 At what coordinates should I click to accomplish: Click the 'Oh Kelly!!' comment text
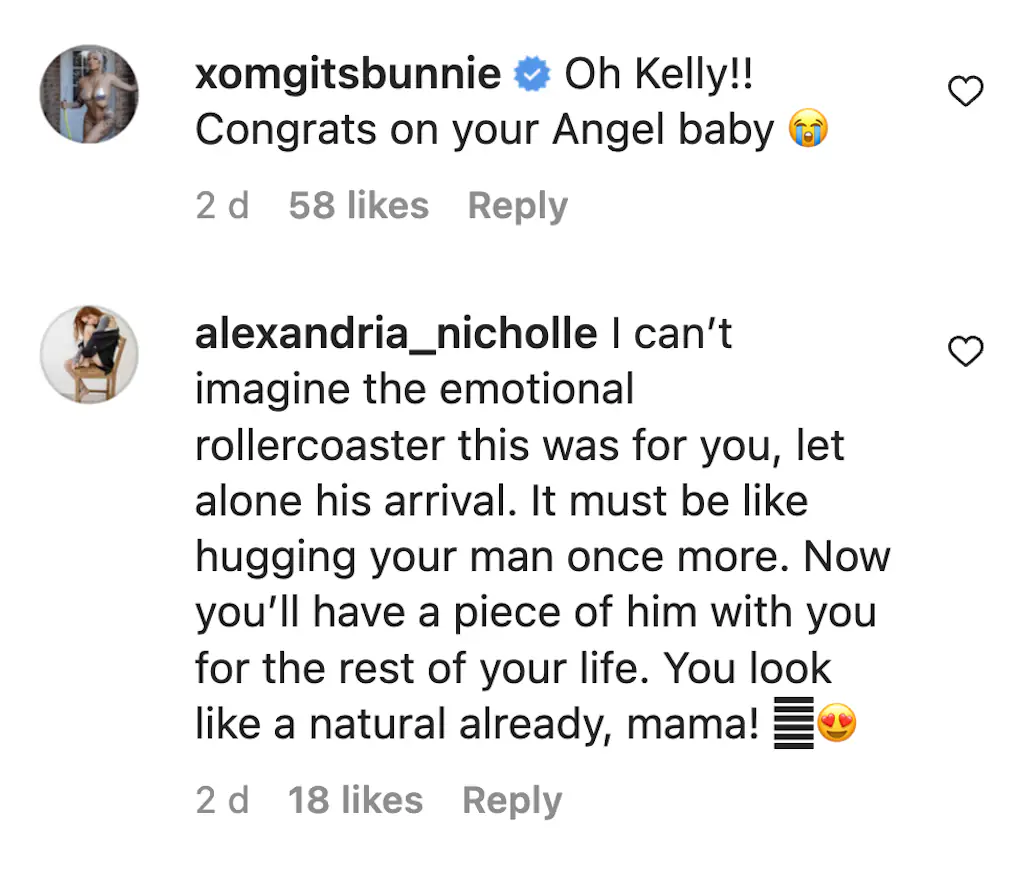658,75
